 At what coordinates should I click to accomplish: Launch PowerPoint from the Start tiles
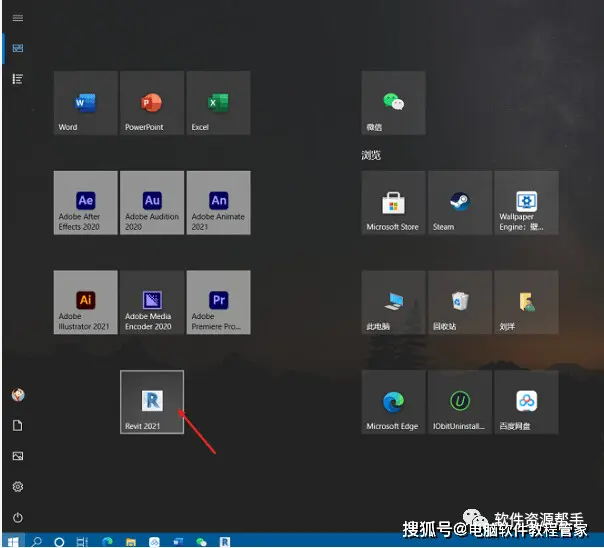pyautogui.click(x=152, y=103)
